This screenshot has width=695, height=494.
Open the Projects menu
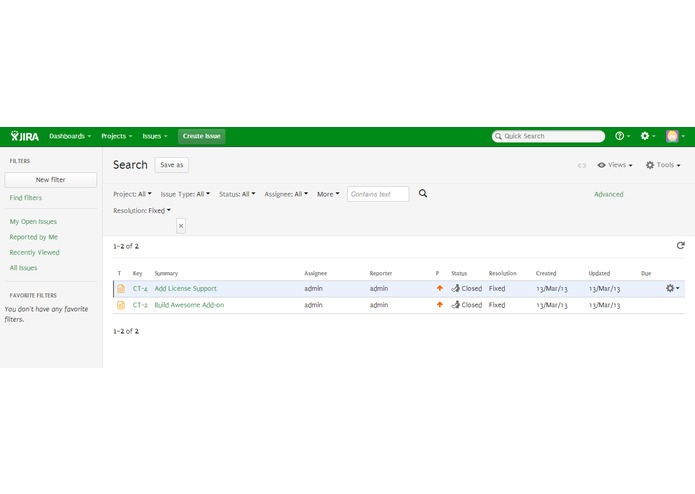117,136
